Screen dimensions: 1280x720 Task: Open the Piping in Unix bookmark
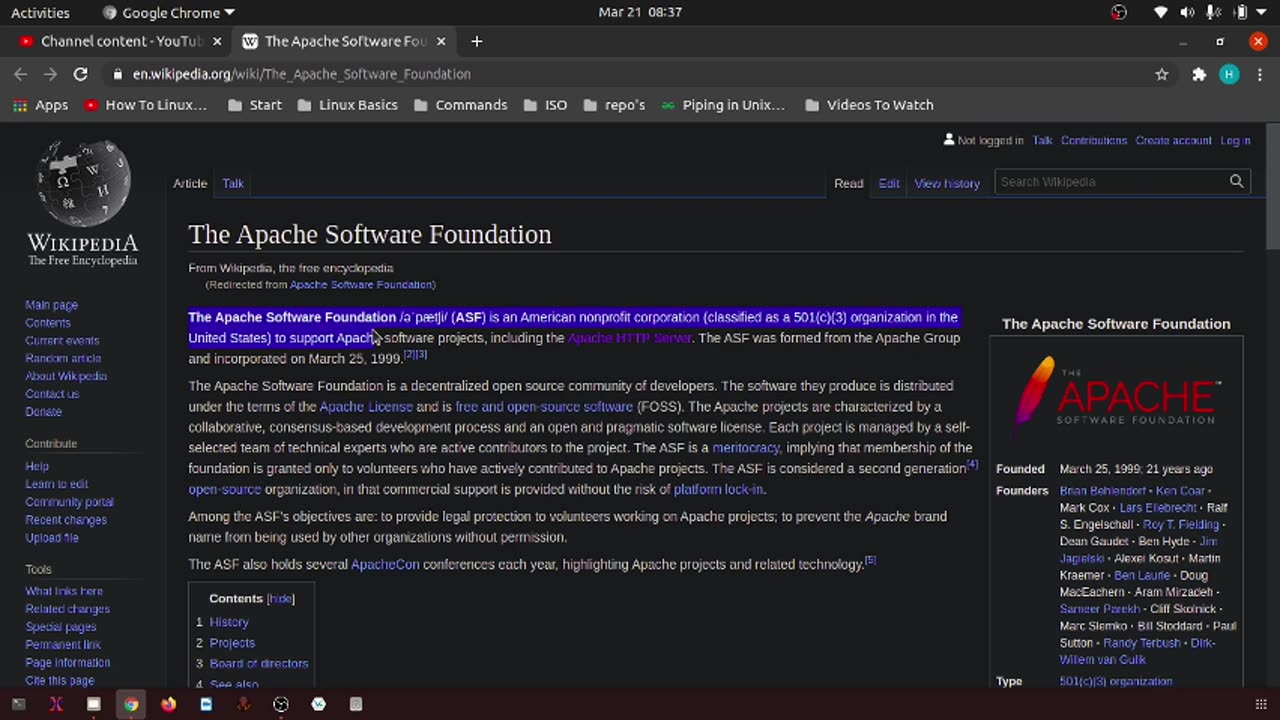722,105
